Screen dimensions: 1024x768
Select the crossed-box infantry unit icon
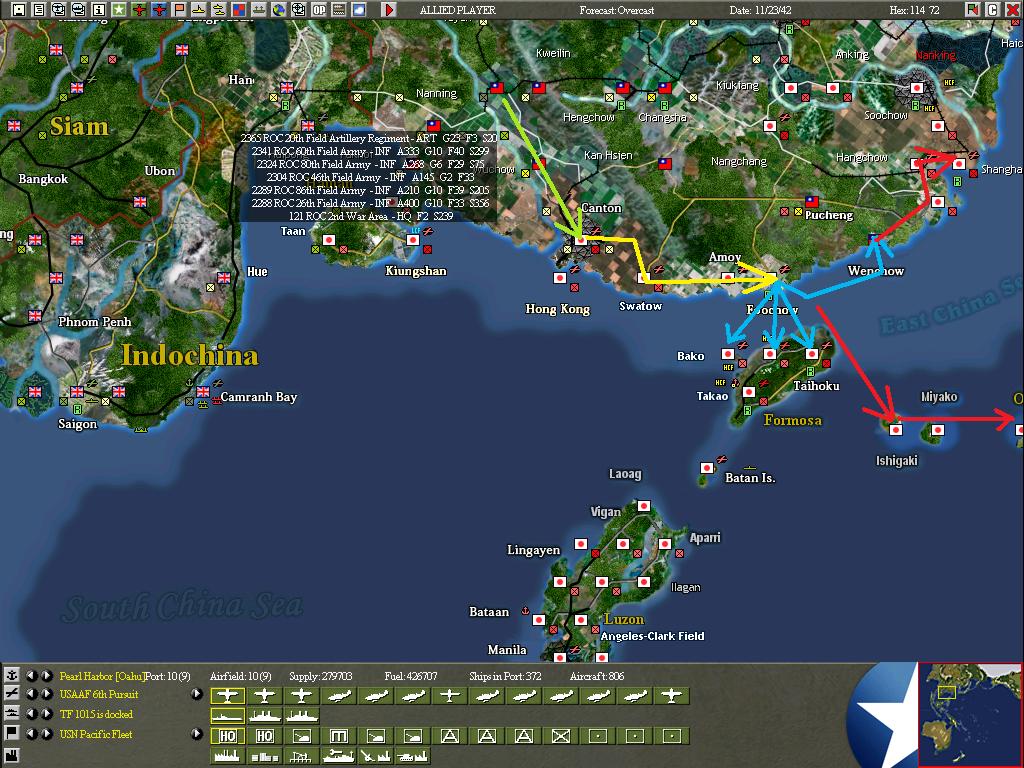(x=560, y=736)
